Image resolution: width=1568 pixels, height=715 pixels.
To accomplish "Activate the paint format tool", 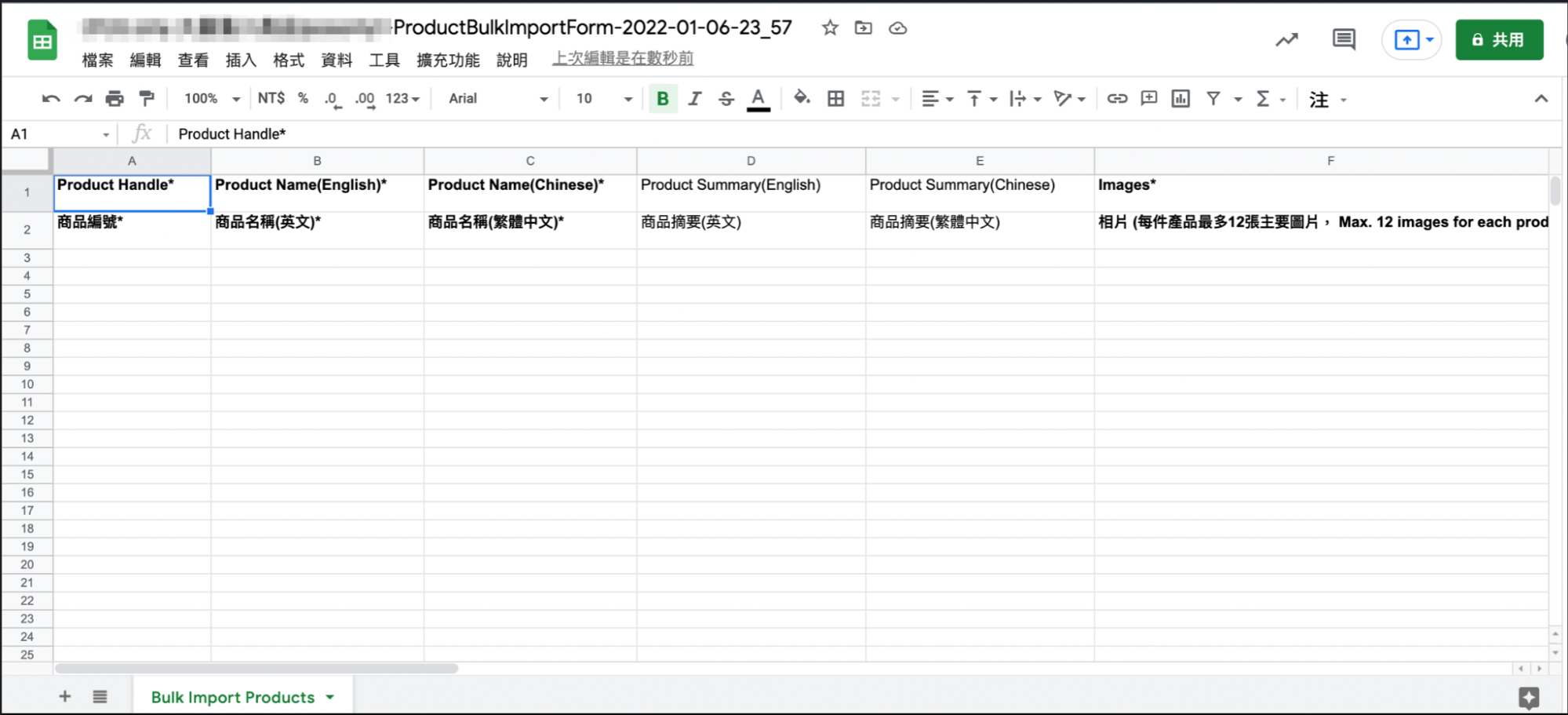I will pyautogui.click(x=147, y=99).
